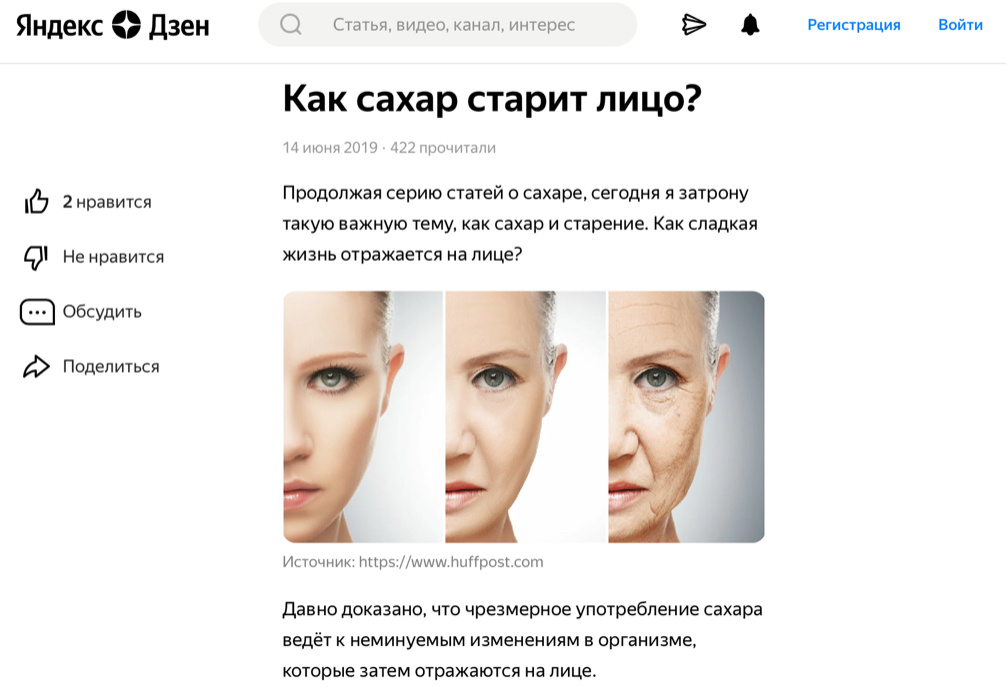Click the thumbs-up like icon

pos(37,202)
